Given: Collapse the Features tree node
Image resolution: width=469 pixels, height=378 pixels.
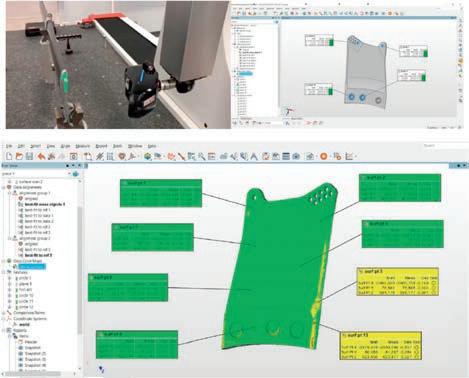Looking at the screenshot, I should point(4,272).
